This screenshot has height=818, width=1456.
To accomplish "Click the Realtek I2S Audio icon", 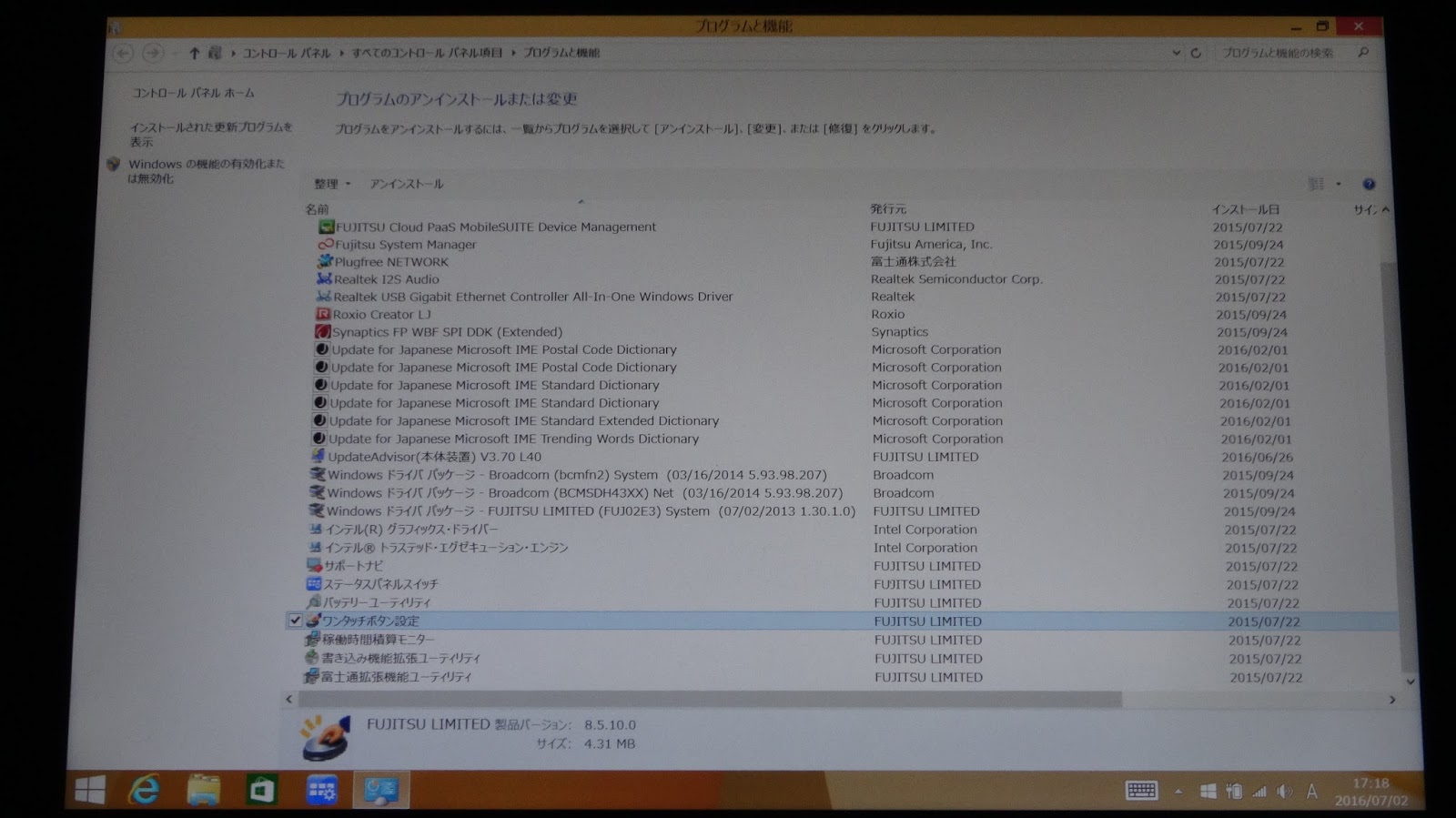I will coord(324,278).
